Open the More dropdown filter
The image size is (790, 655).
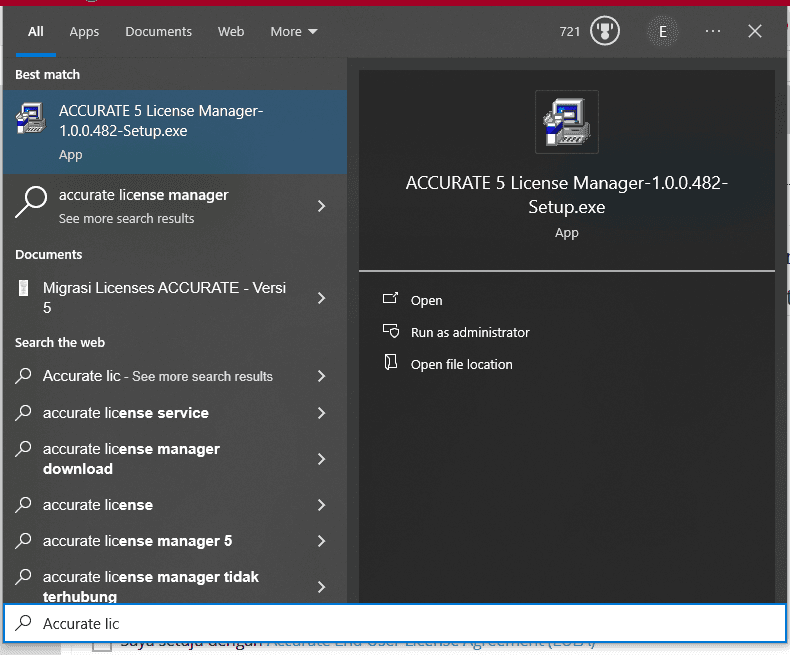click(x=294, y=32)
